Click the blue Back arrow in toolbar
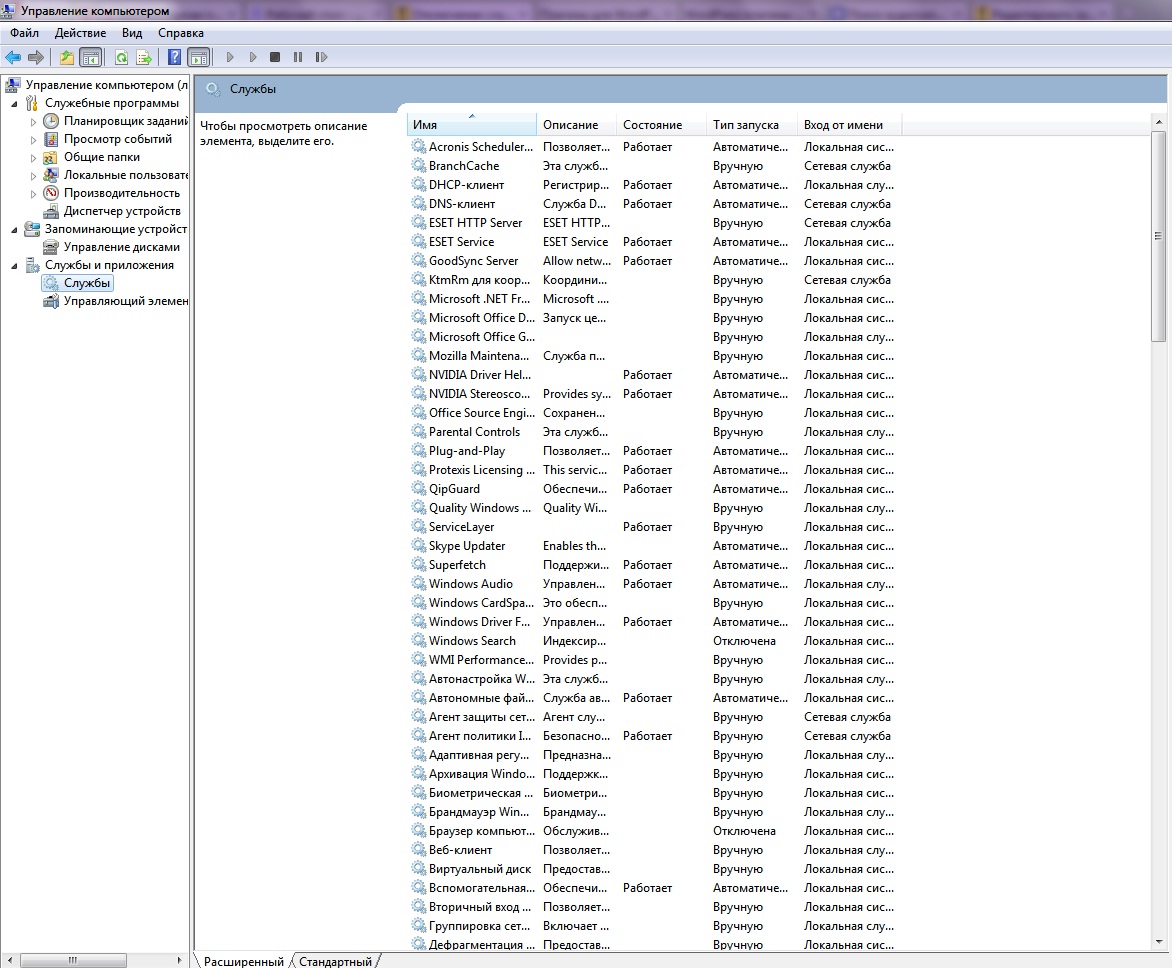The height and width of the screenshot is (968, 1172). [13, 57]
